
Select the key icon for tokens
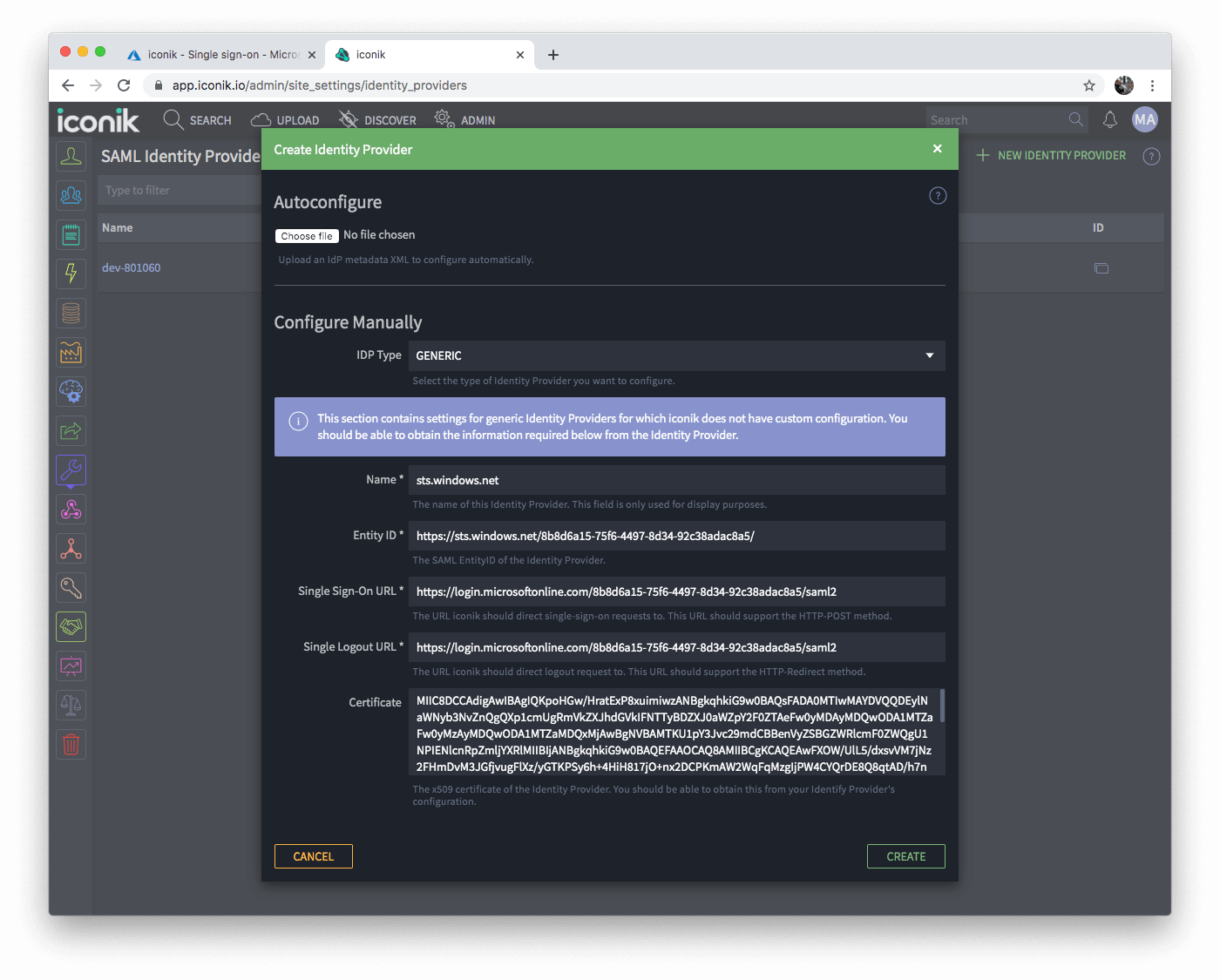71,587
